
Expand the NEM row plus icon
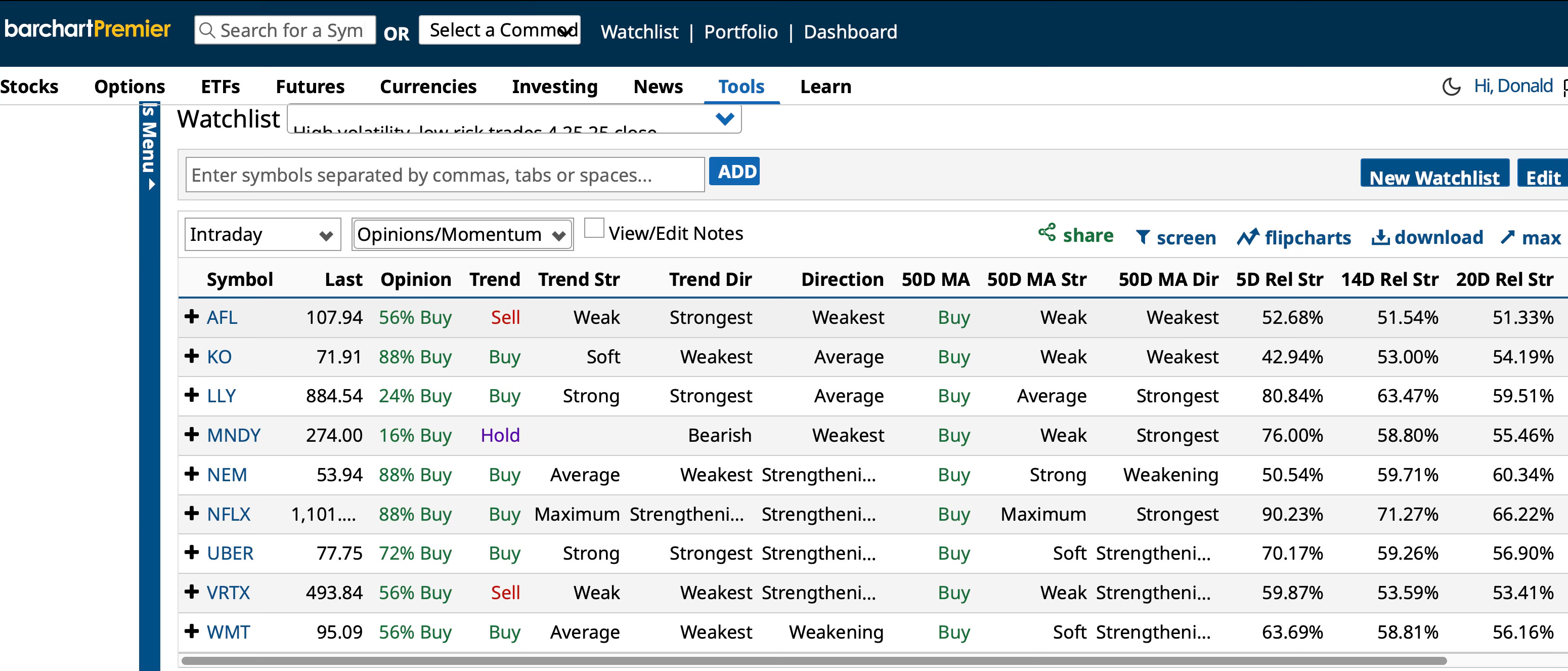[192, 474]
